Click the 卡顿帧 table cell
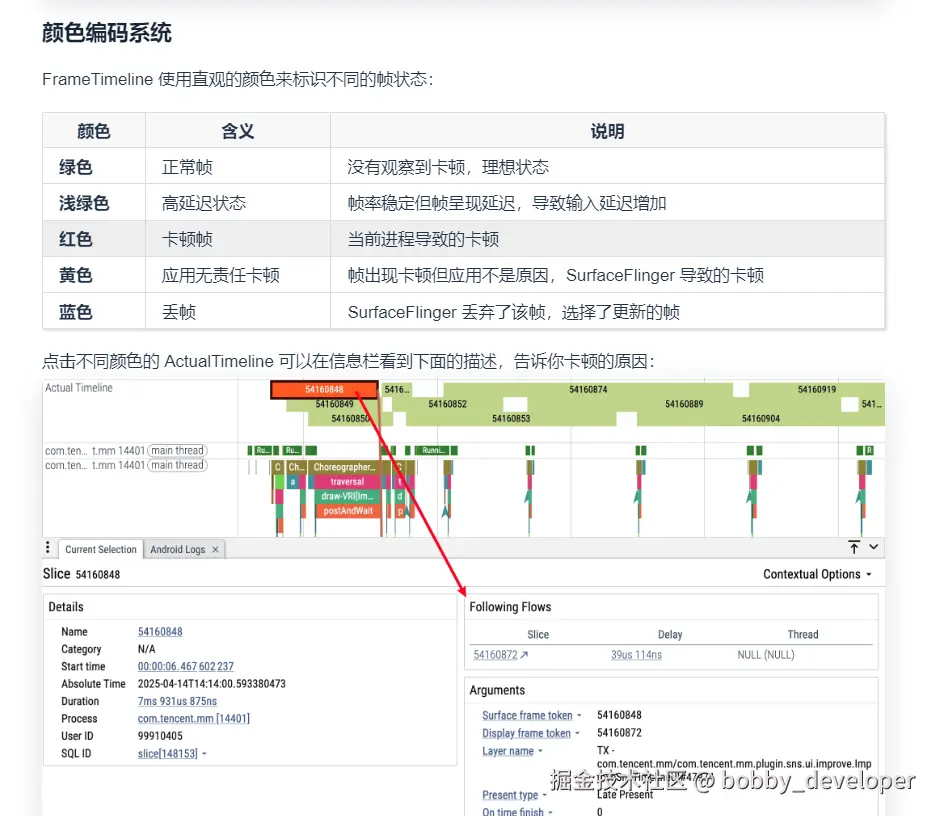 [x=238, y=239]
